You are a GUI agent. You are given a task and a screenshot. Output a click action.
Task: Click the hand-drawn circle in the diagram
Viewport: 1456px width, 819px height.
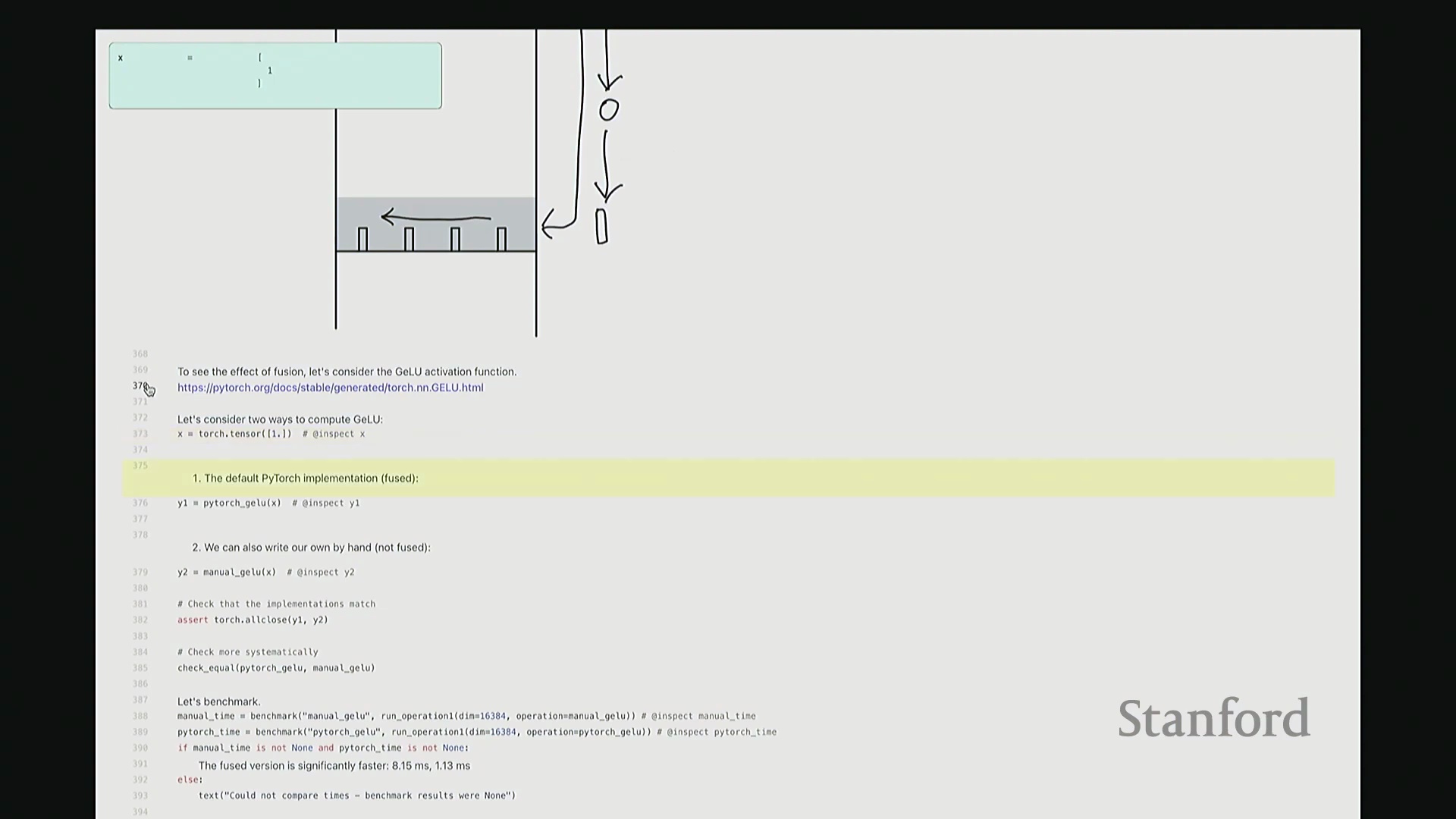609,111
